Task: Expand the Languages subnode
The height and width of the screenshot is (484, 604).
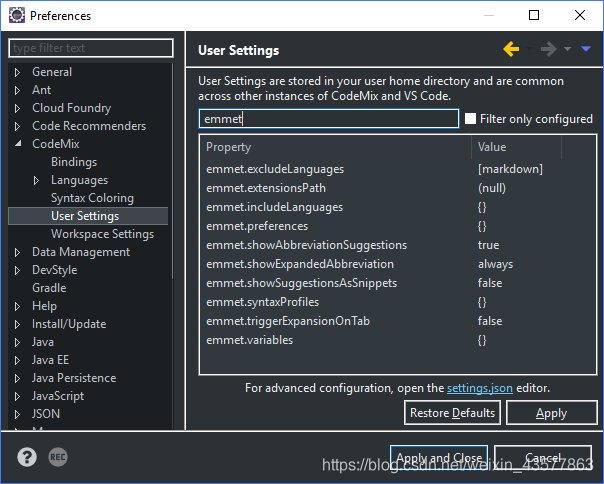Action: [x=36, y=180]
